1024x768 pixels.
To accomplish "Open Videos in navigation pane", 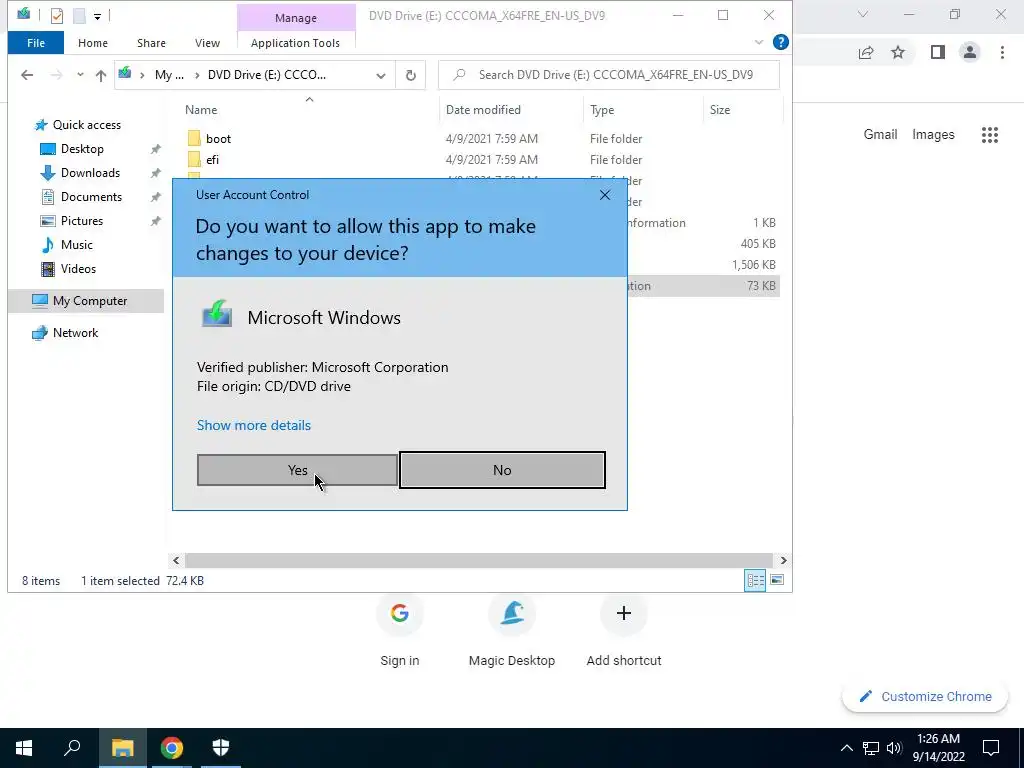I will click(x=78, y=269).
